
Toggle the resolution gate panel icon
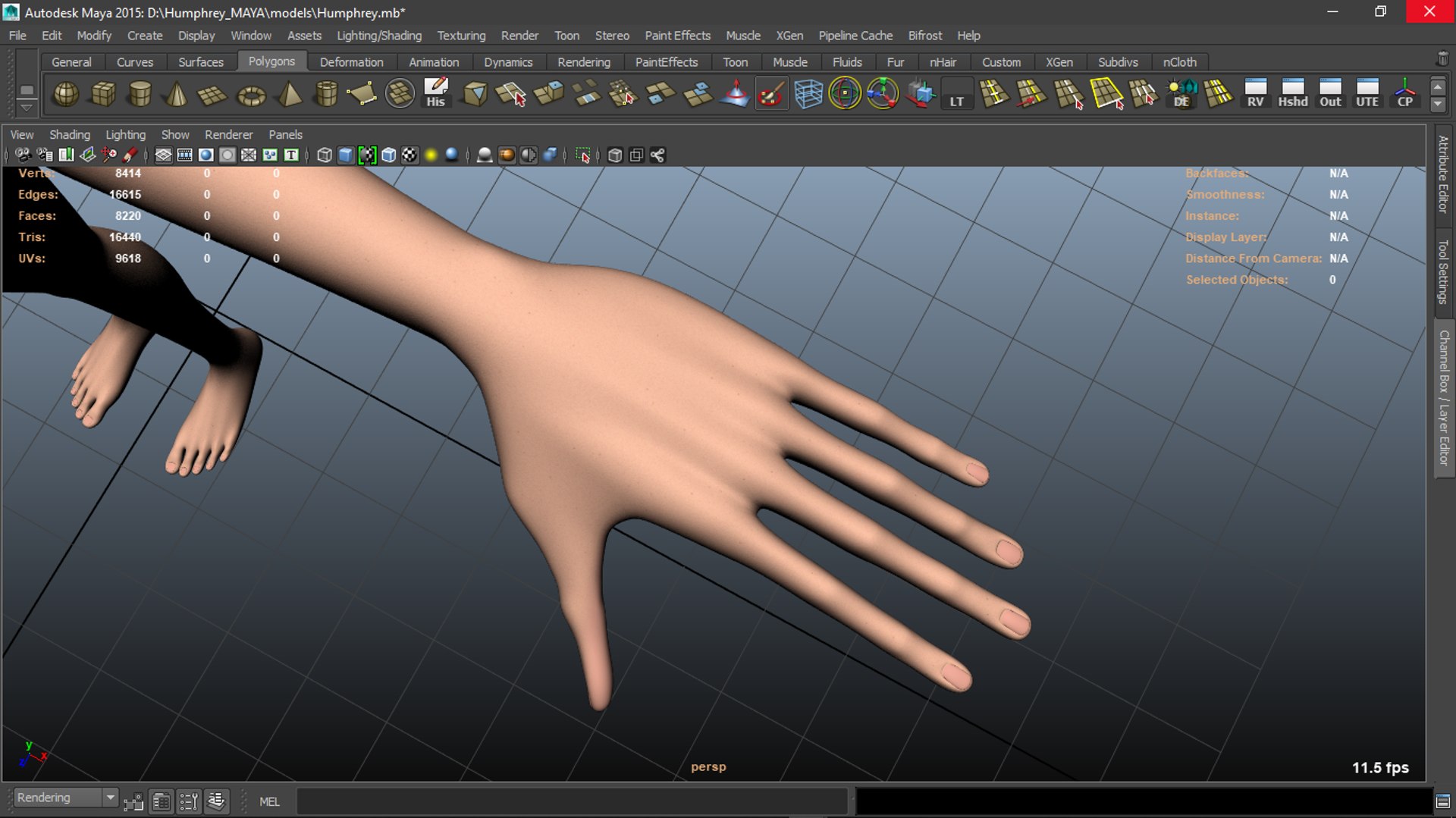click(206, 155)
